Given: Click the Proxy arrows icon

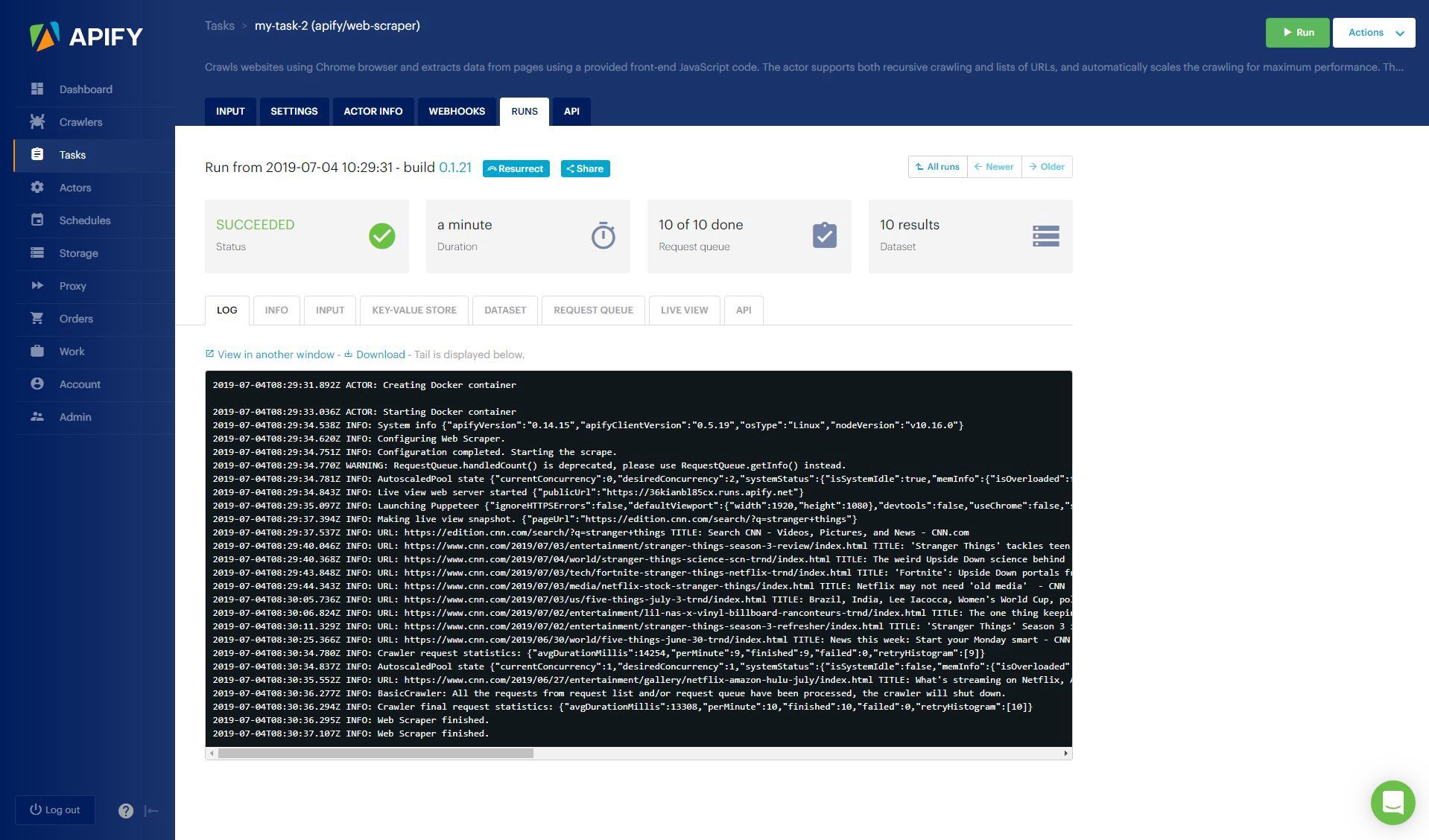Looking at the screenshot, I should click(x=37, y=285).
